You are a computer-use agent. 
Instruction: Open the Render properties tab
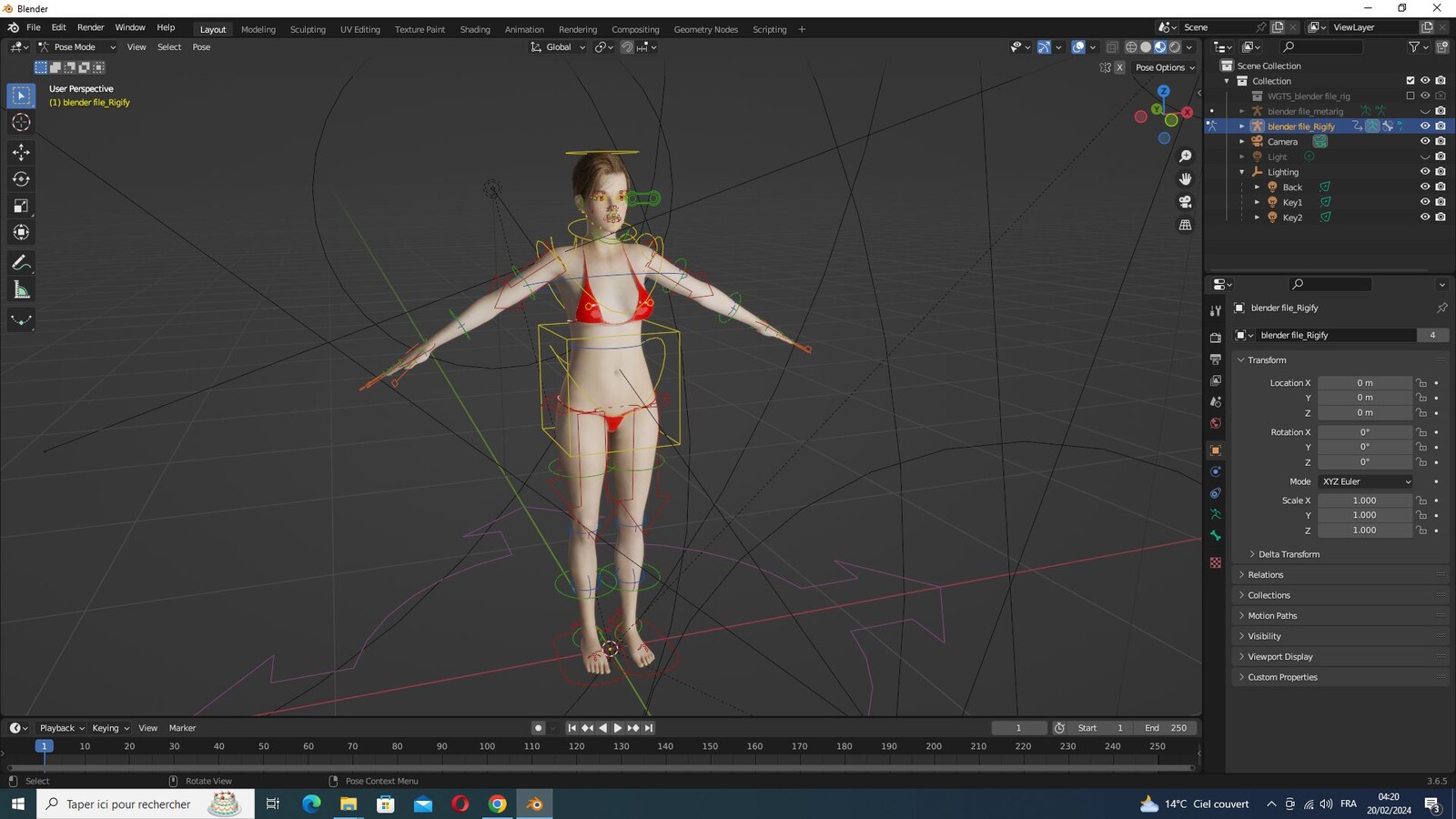coord(1215,338)
